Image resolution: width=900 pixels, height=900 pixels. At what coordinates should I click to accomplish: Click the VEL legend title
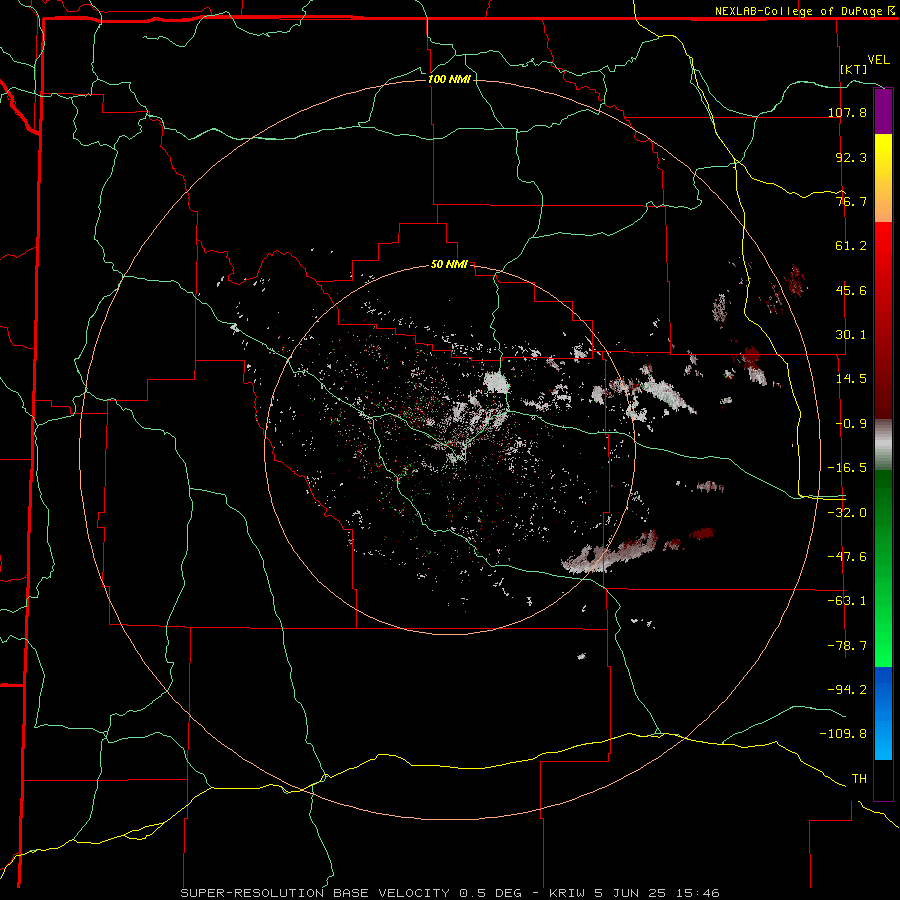878,60
